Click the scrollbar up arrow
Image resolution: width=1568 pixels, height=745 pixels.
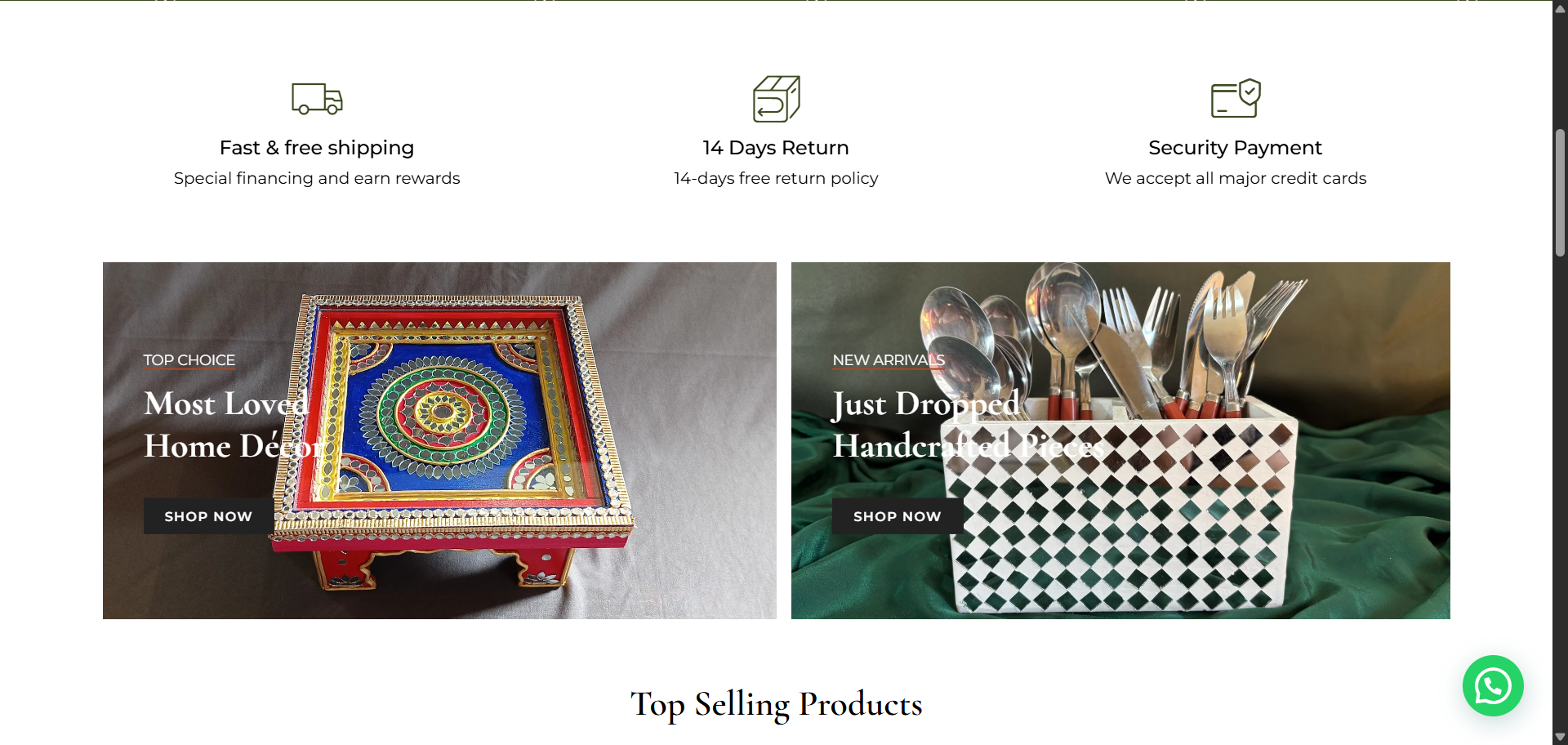tap(1560, 7)
